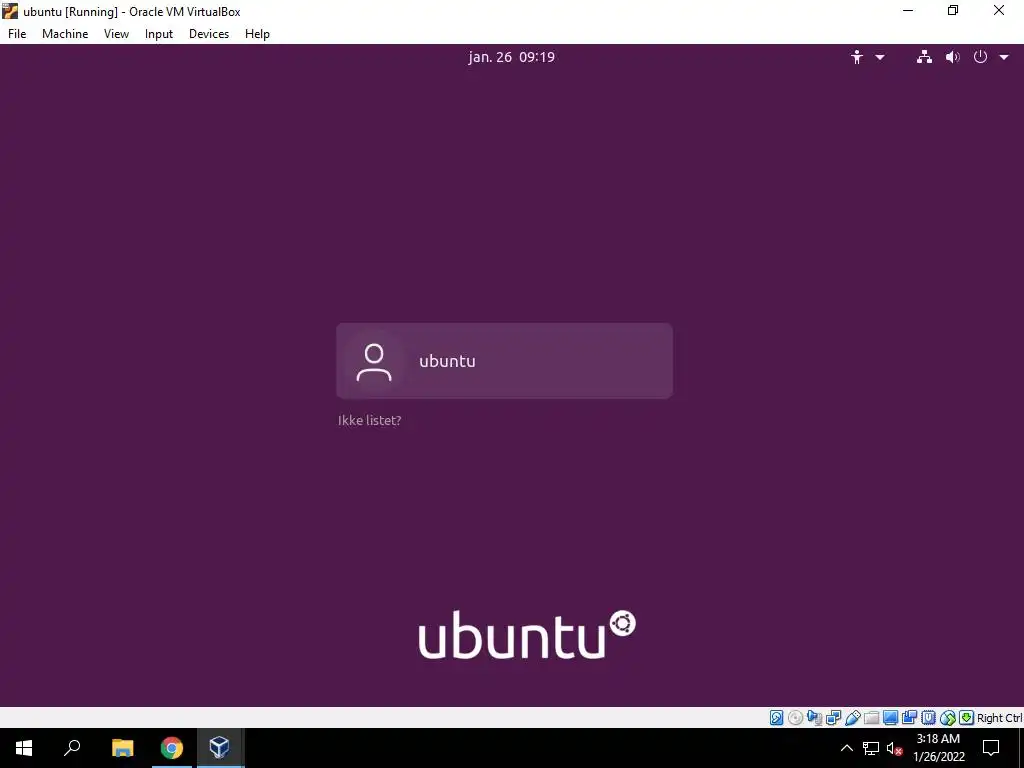Image resolution: width=1024 pixels, height=768 pixels.
Task: Click the audio indicator in VirtualBox status bar
Action: pyautogui.click(x=814, y=718)
